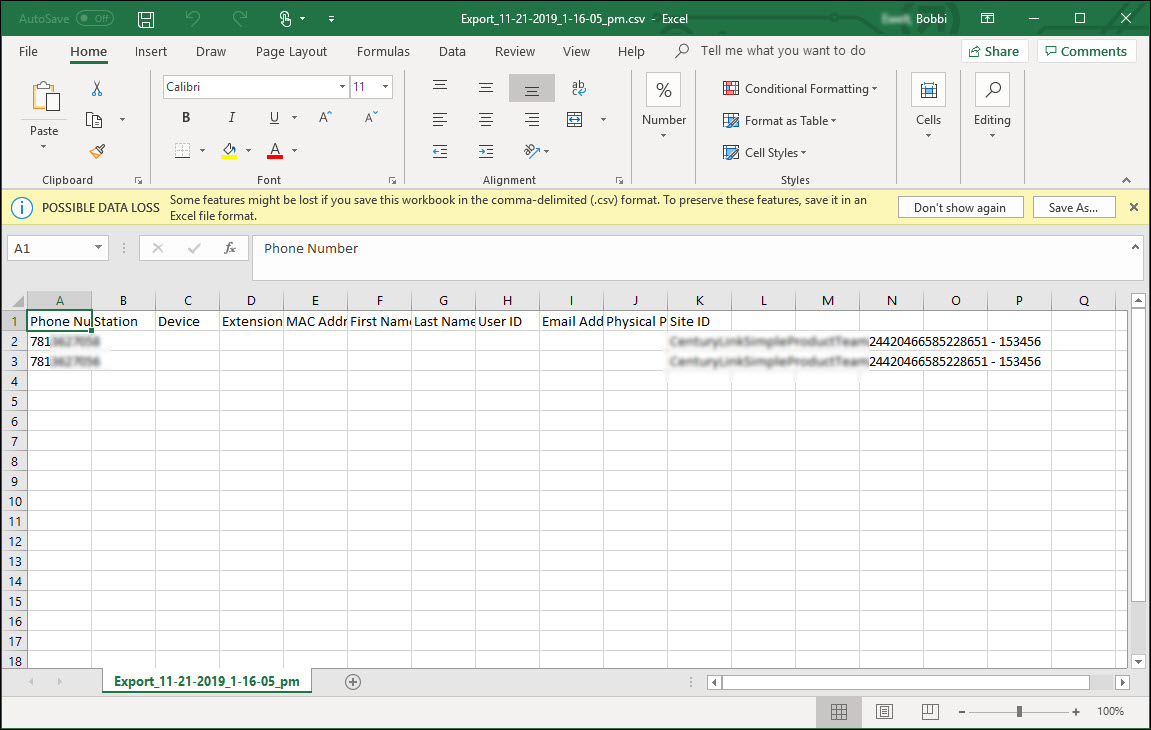This screenshot has height=730, width=1151.
Task: Add a new sheet with plus icon
Action: [352, 682]
